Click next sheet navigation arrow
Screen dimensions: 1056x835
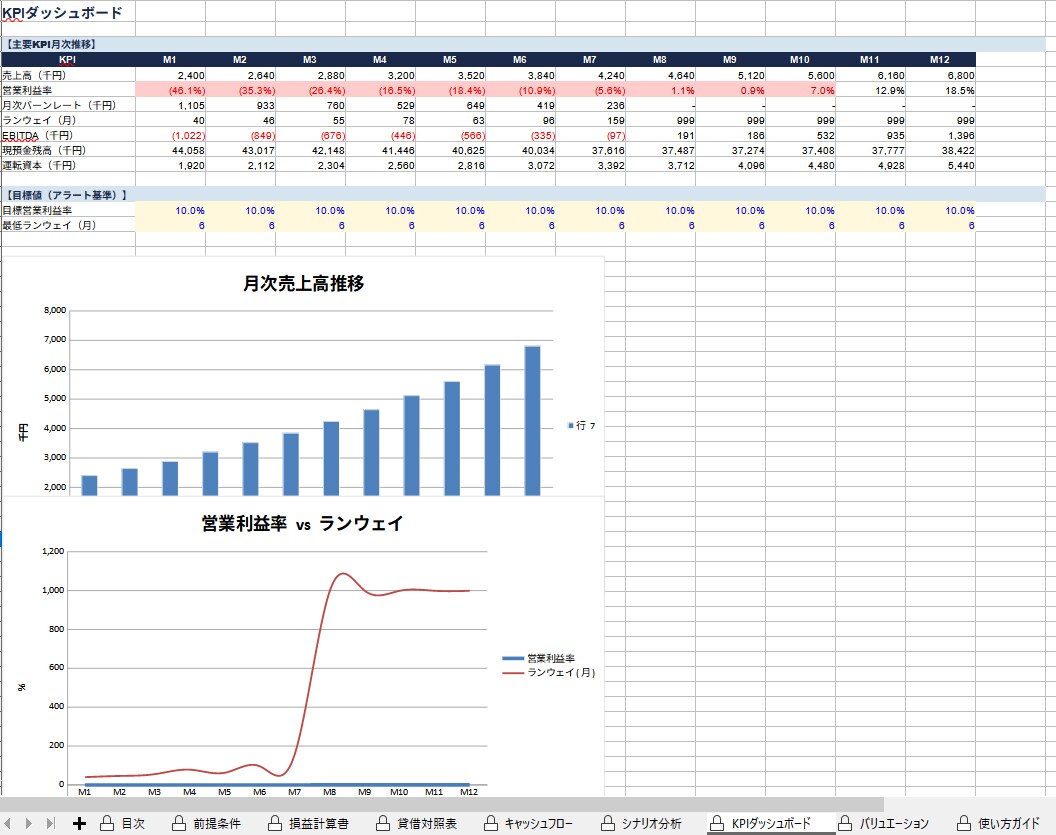click(x=29, y=823)
